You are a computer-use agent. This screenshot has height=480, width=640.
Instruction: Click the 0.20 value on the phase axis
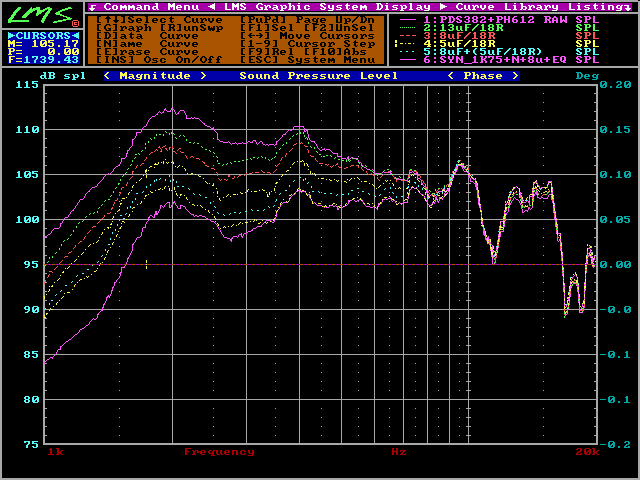pyautogui.click(x=615, y=85)
